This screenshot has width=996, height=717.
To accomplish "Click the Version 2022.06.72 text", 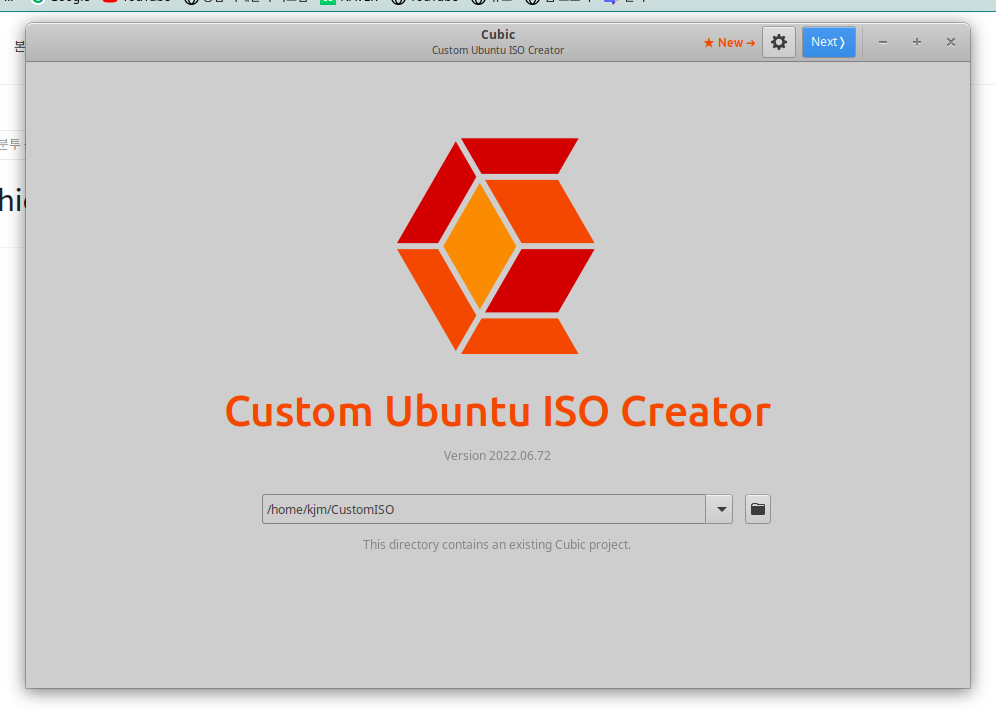I will click(x=497, y=456).
